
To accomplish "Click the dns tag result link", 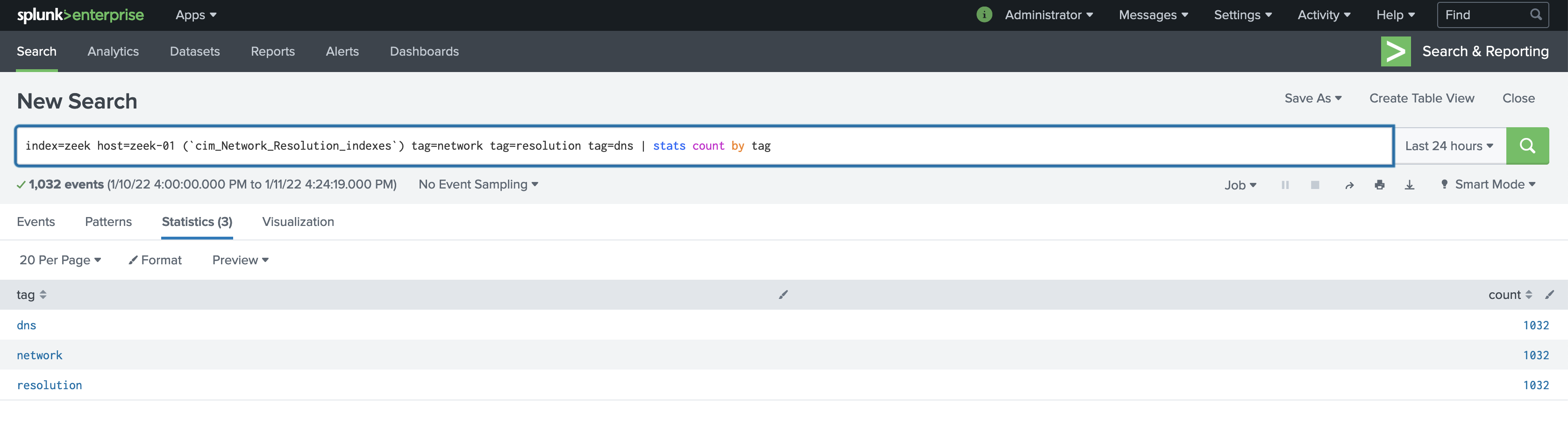I will coord(26,325).
